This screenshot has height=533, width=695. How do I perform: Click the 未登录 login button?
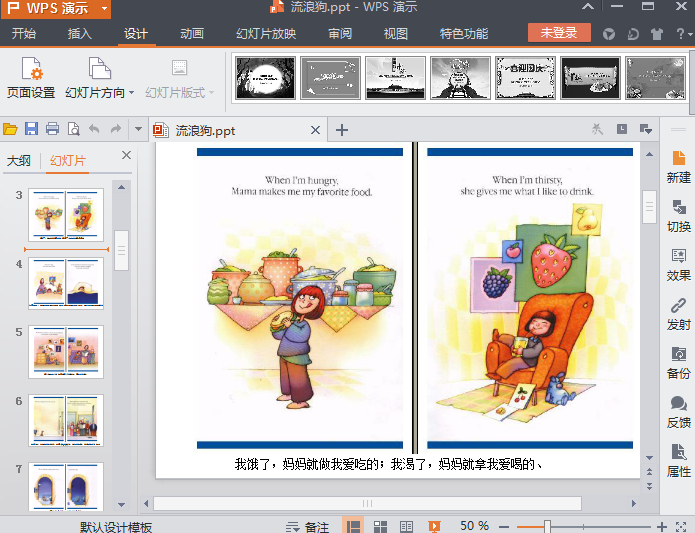tap(559, 32)
